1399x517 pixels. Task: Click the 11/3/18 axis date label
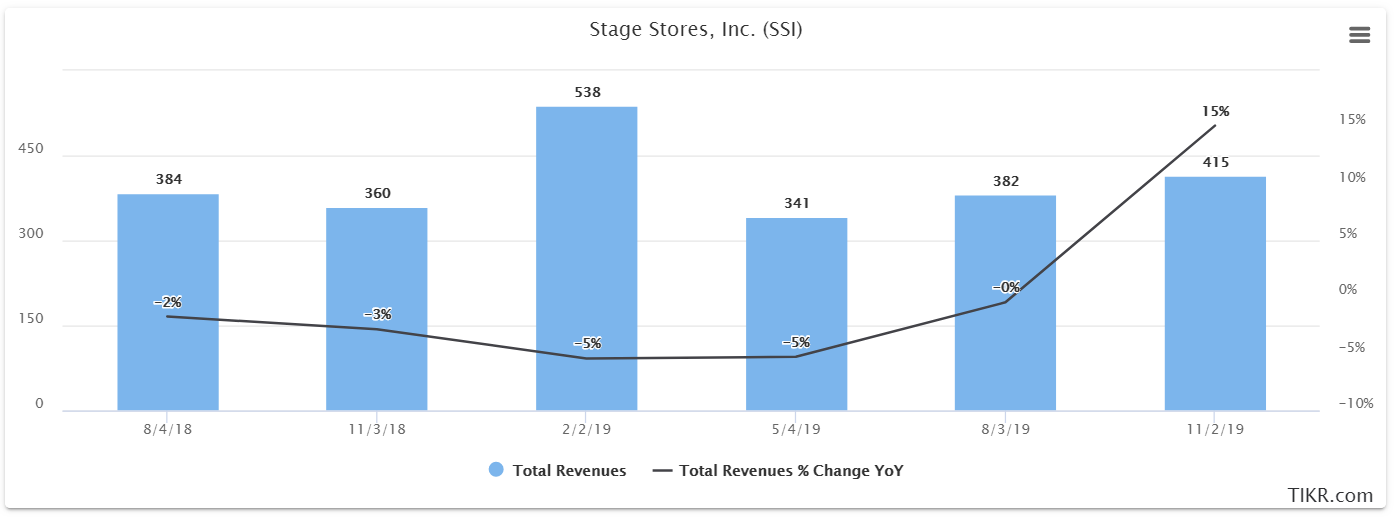pyautogui.click(x=377, y=428)
